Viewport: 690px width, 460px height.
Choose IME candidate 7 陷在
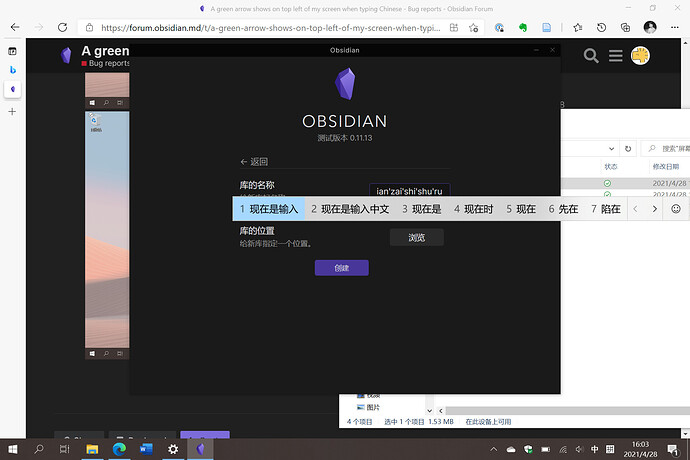[606, 209]
